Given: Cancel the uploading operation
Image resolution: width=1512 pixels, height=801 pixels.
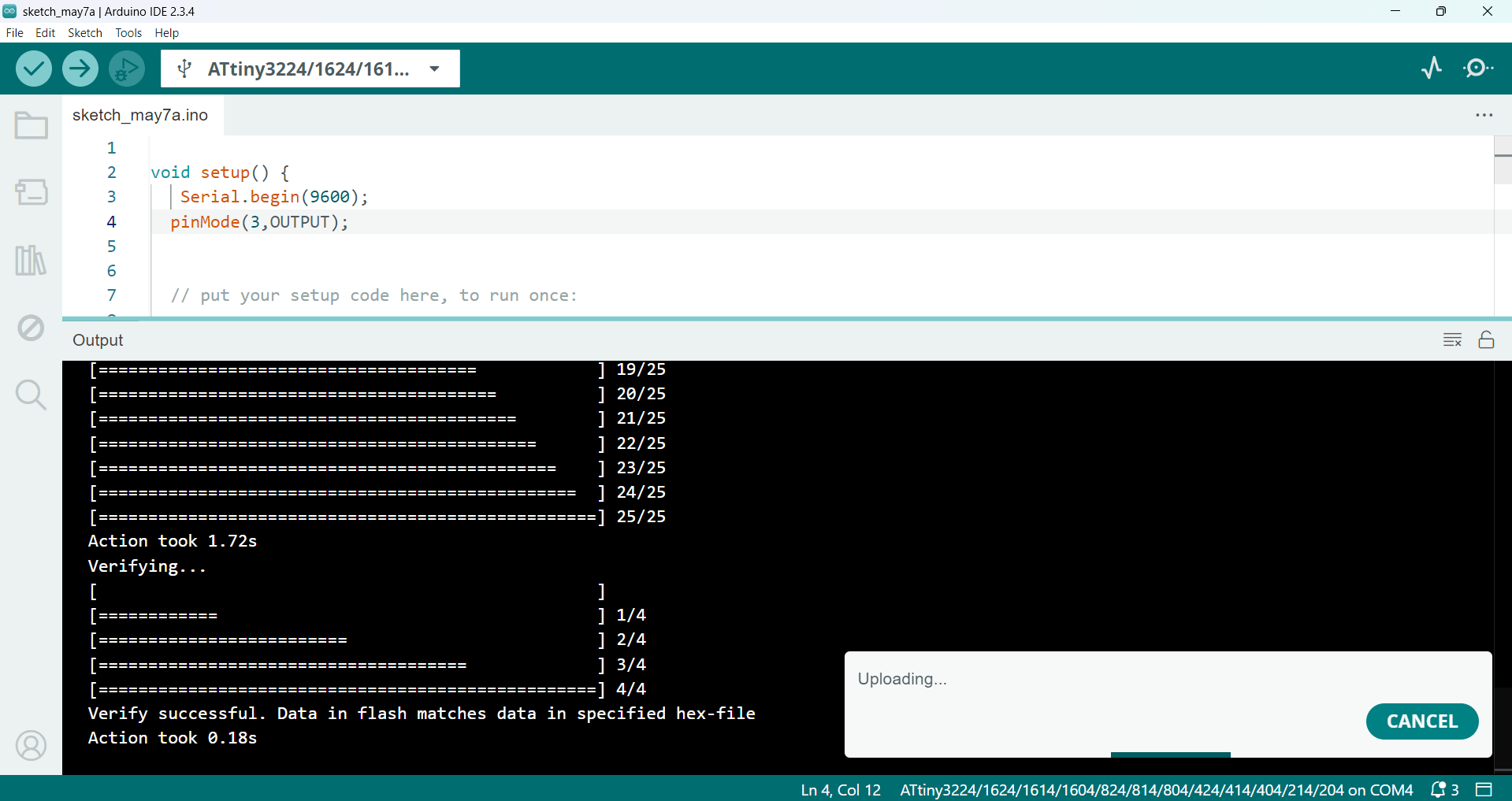Looking at the screenshot, I should coord(1422,721).
